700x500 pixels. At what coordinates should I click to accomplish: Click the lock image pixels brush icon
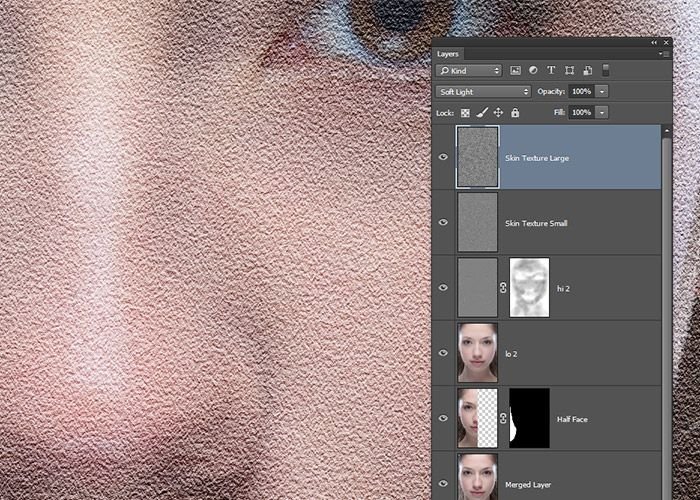pos(482,113)
